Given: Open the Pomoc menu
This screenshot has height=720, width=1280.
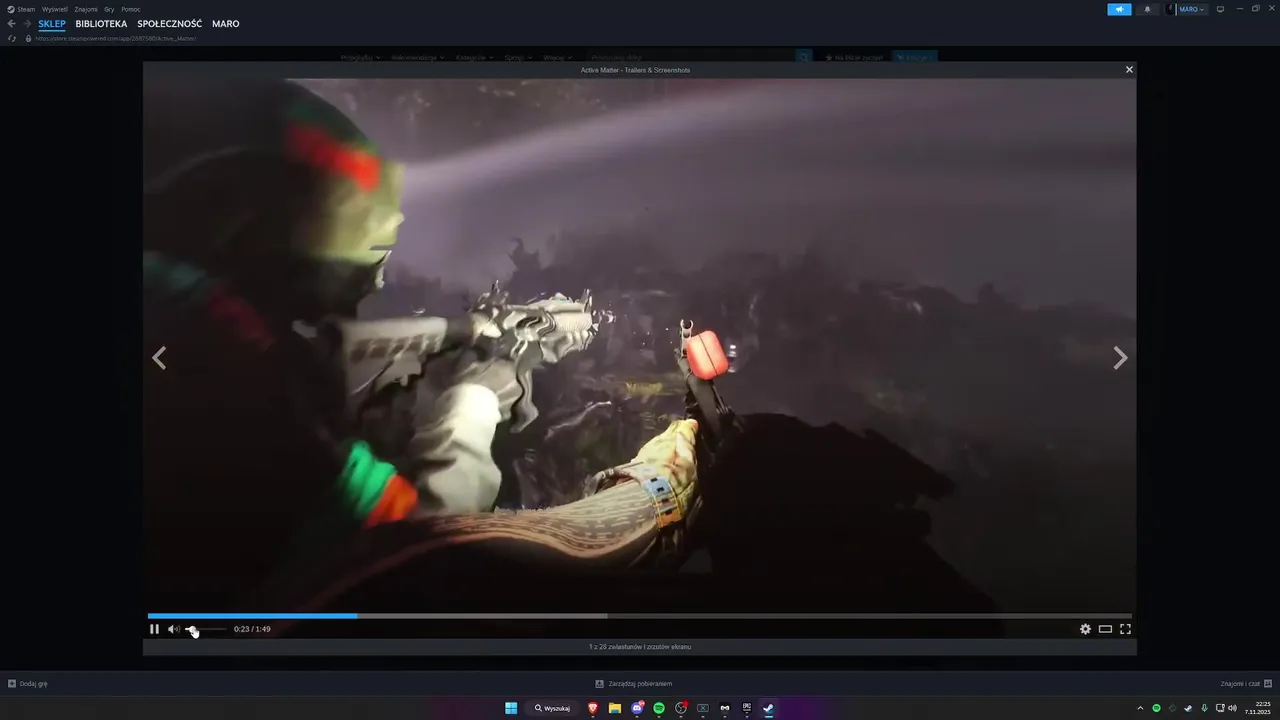Looking at the screenshot, I should click(x=131, y=9).
